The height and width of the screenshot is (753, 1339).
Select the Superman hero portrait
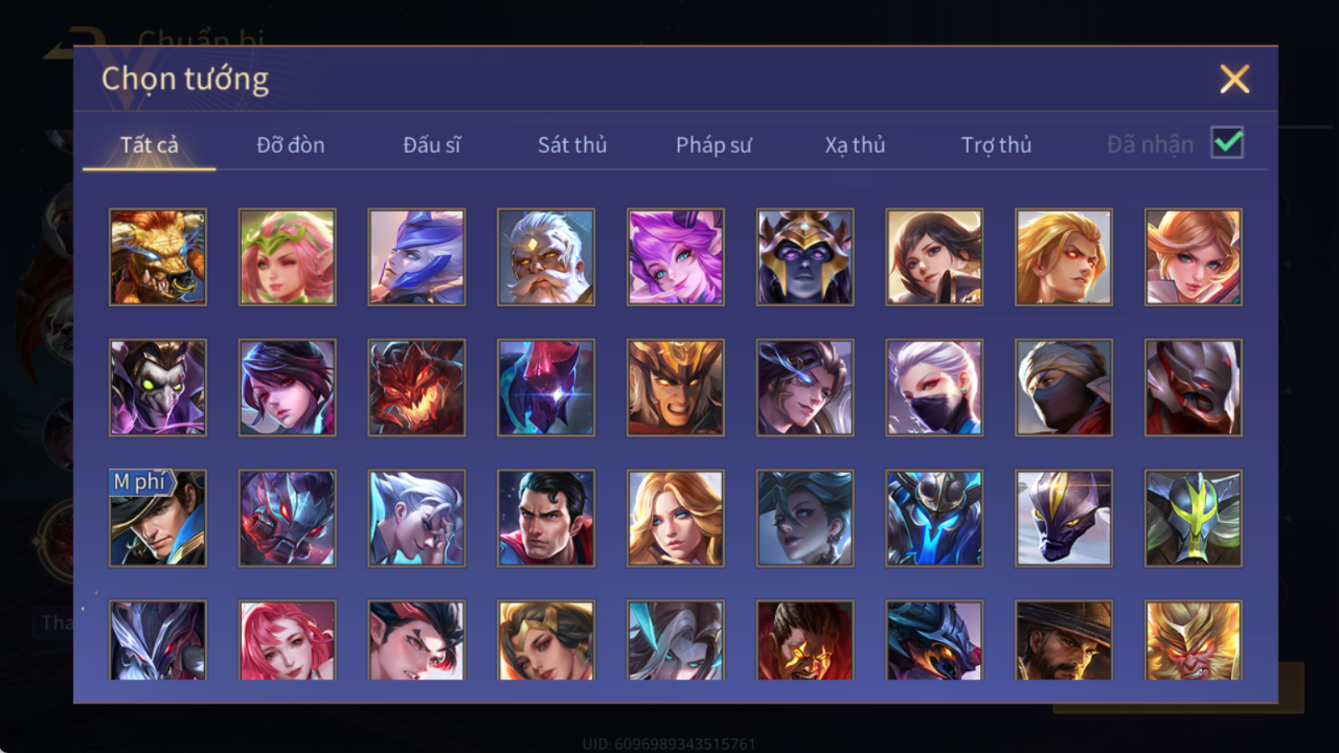pos(546,518)
